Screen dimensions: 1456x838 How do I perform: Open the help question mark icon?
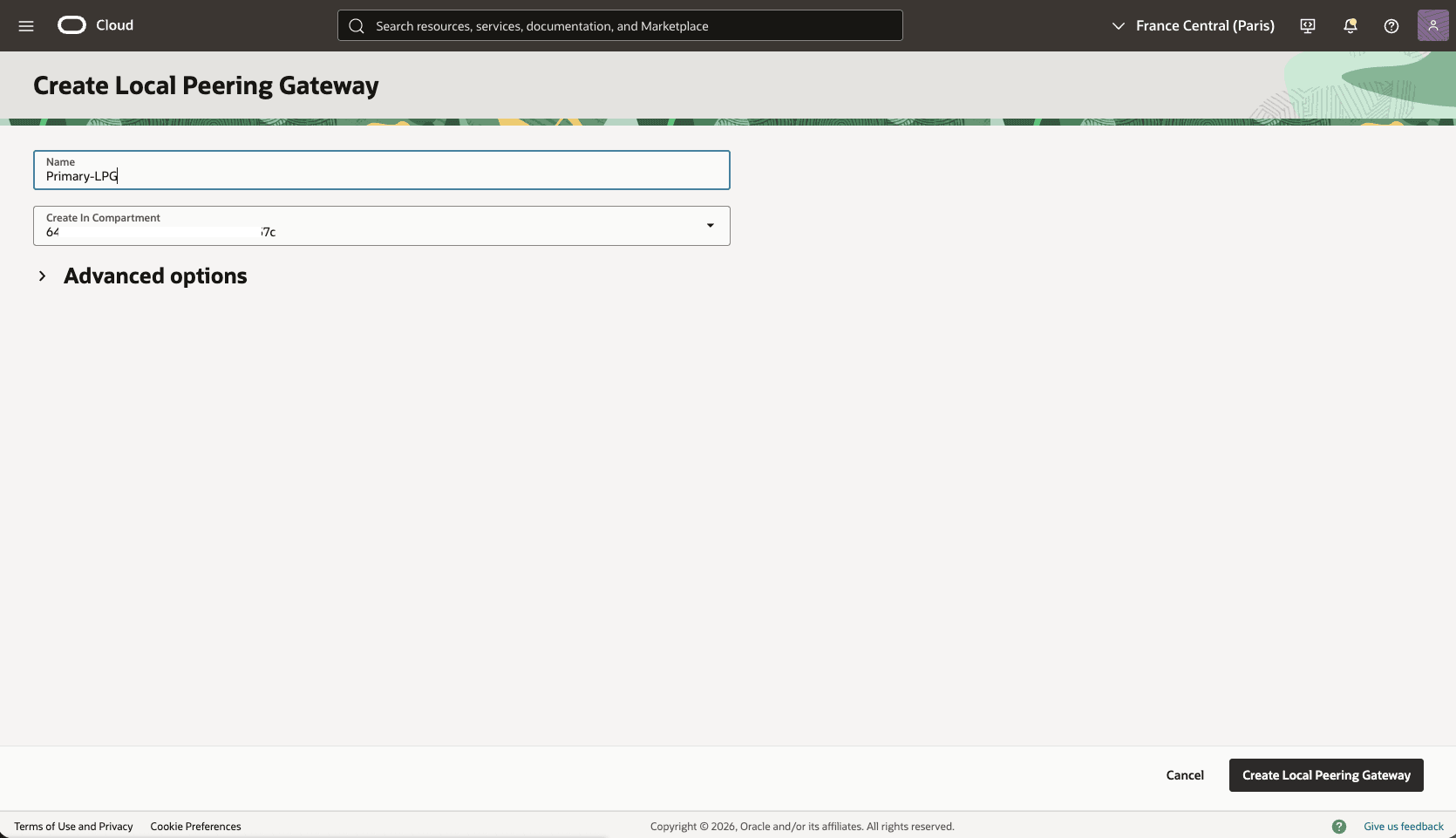pos(1390,25)
